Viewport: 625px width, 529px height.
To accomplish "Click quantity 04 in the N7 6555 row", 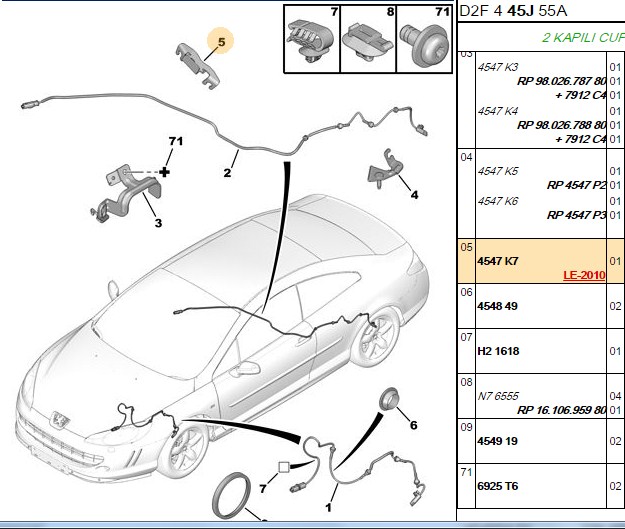I will pos(615,396).
